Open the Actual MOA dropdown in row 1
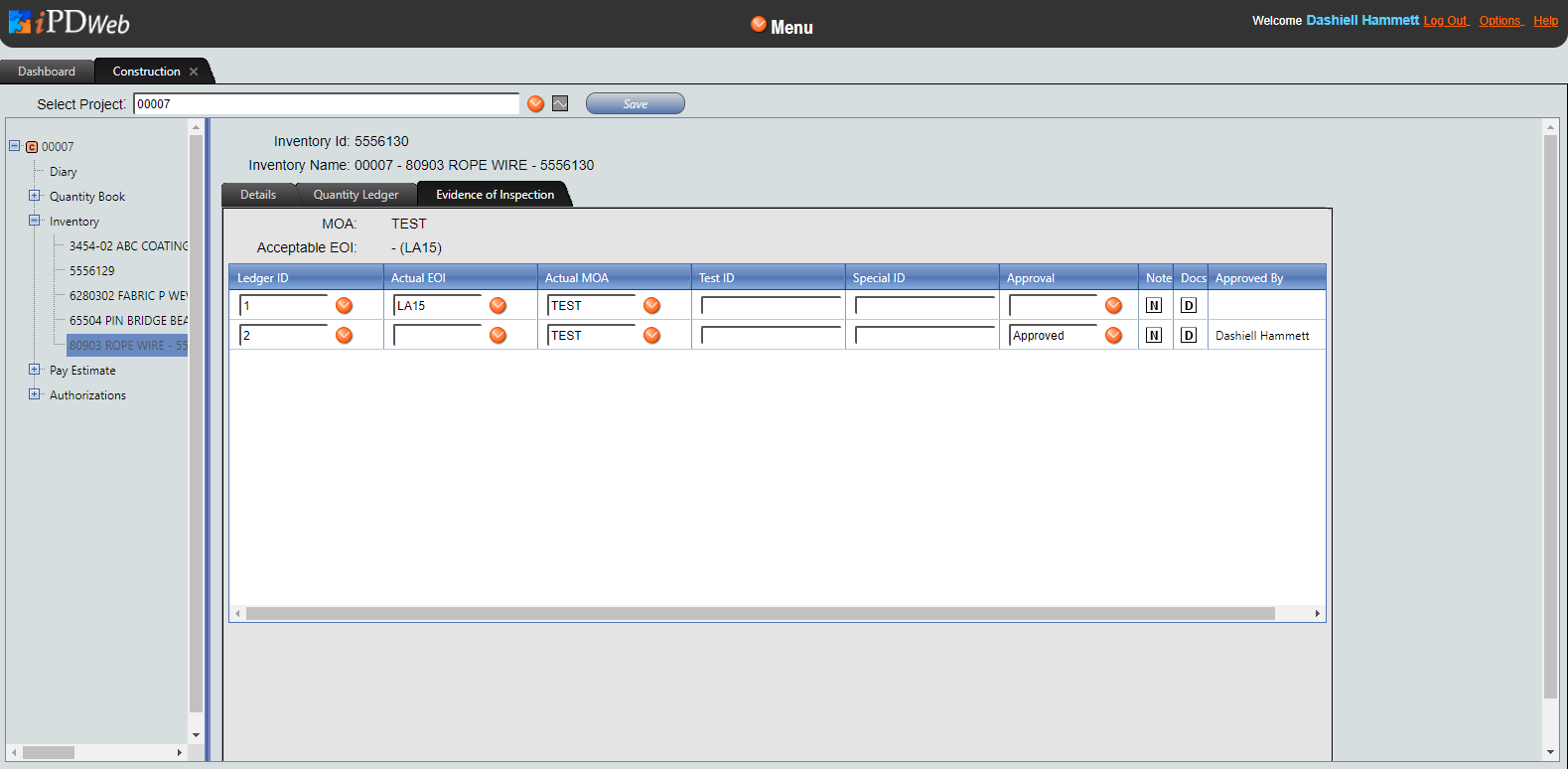The height and width of the screenshot is (769, 1568). pyautogui.click(x=651, y=306)
